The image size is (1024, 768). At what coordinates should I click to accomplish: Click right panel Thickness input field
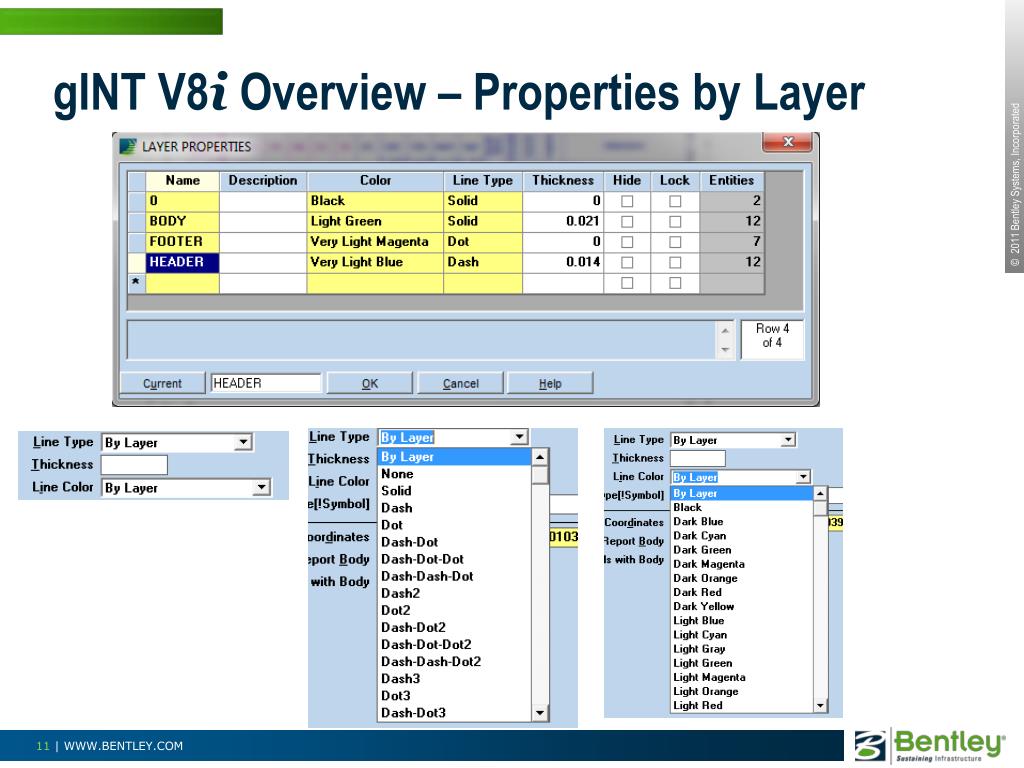coord(697,458)
